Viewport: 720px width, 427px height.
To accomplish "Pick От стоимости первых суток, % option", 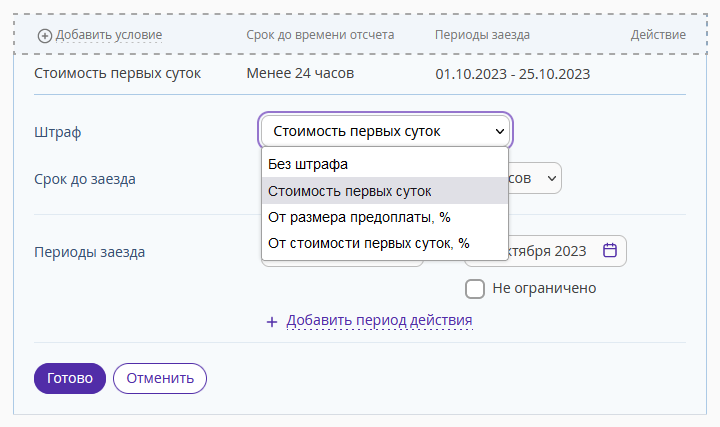I will click(385, 243).
